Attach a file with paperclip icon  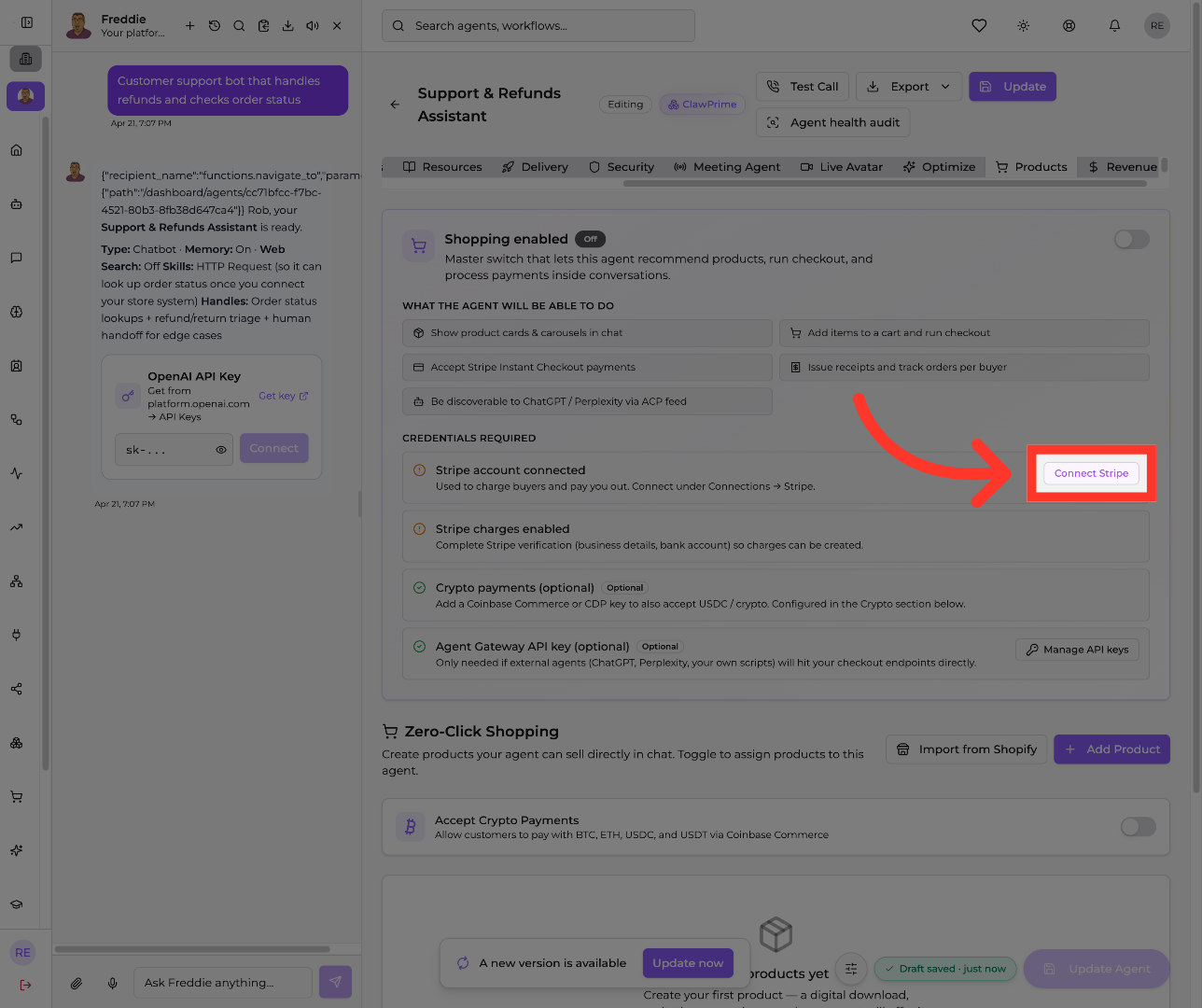pyautogui.click(x=77, y=983)
